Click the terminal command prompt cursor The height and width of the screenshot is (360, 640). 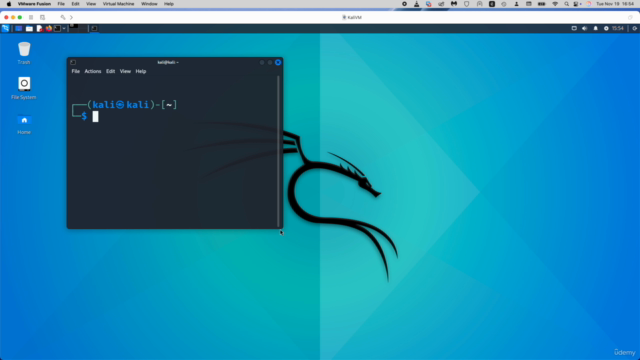(95, 116)
